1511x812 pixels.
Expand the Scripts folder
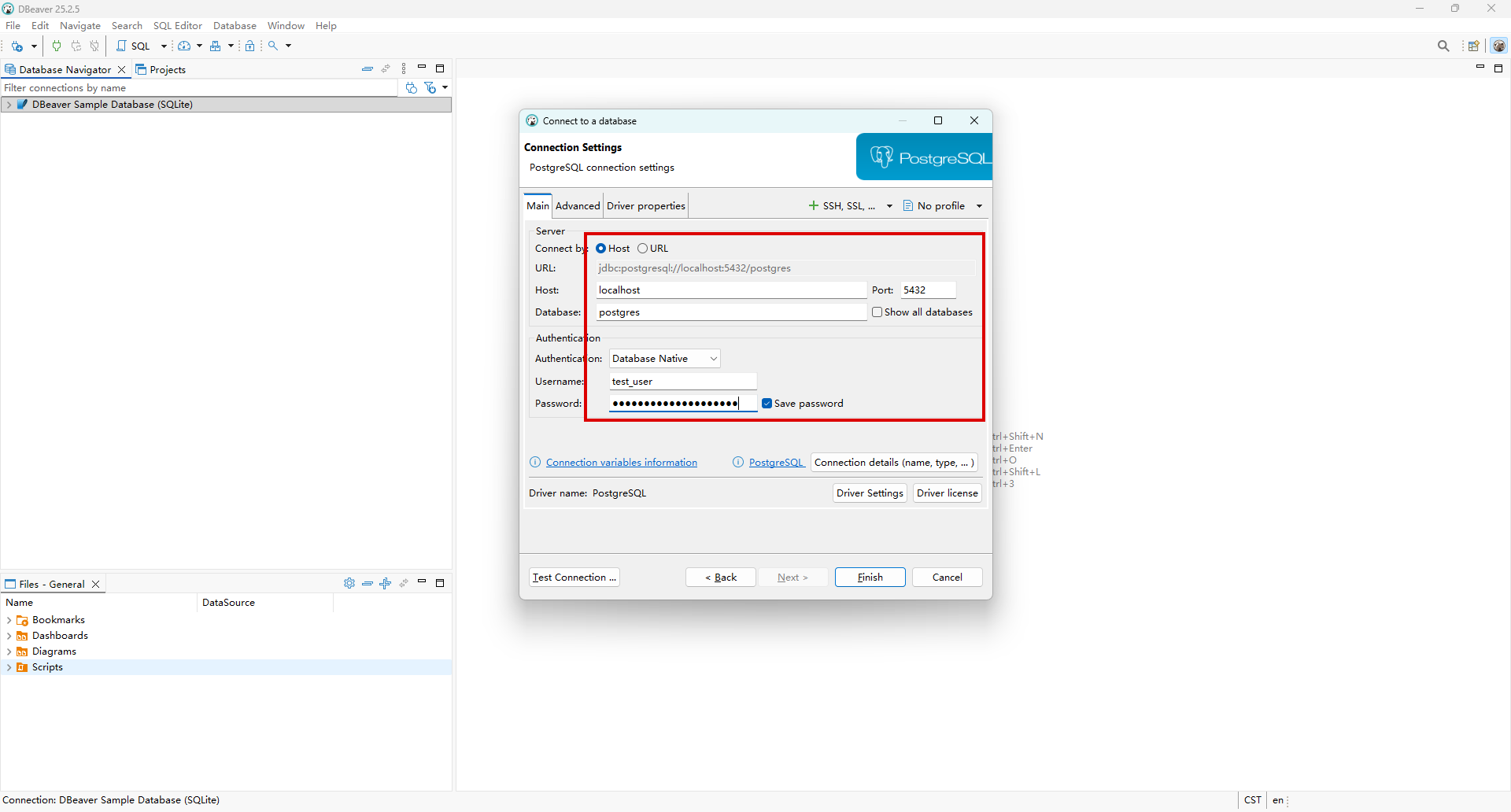(9, 667)
